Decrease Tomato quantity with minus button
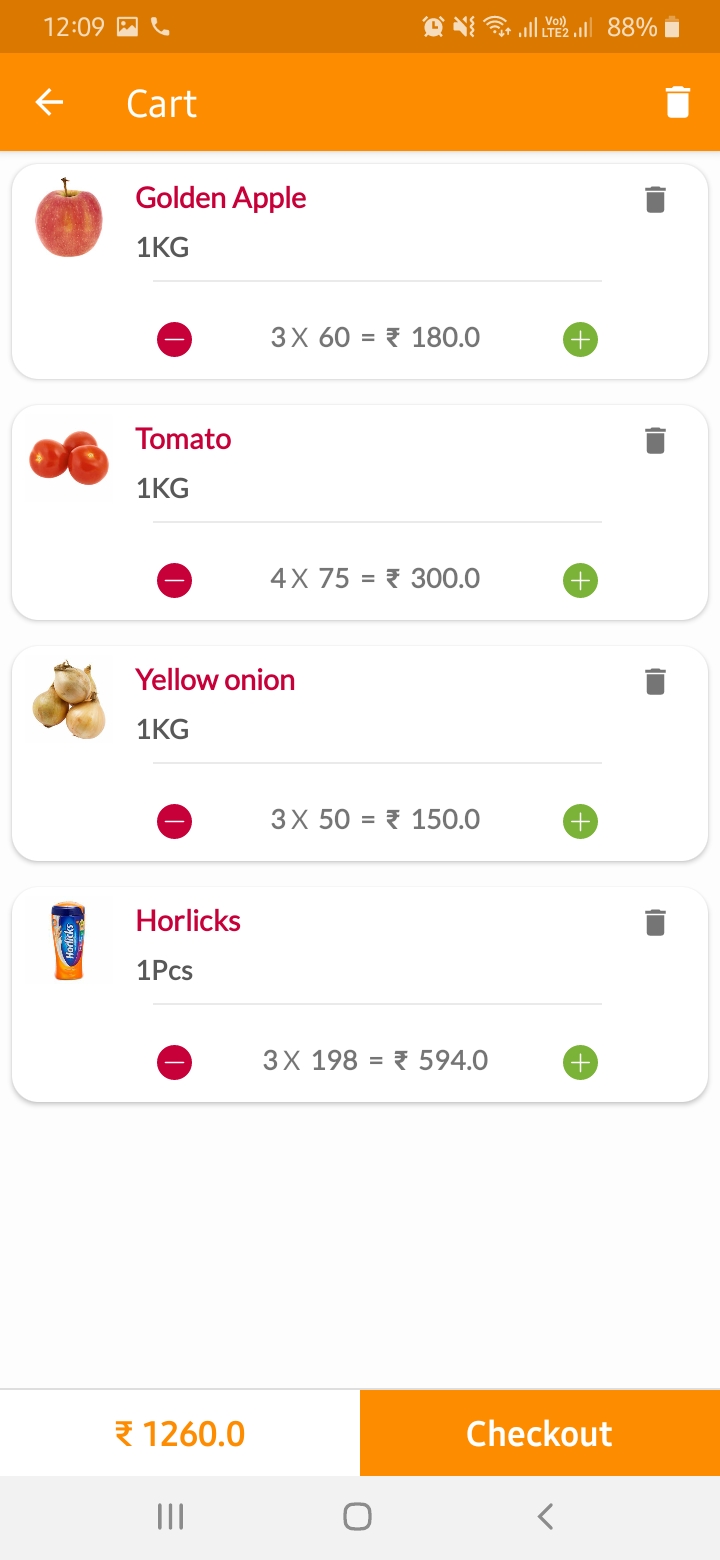This screenshot has height=1560, width=720. click(x=174, y=580)
